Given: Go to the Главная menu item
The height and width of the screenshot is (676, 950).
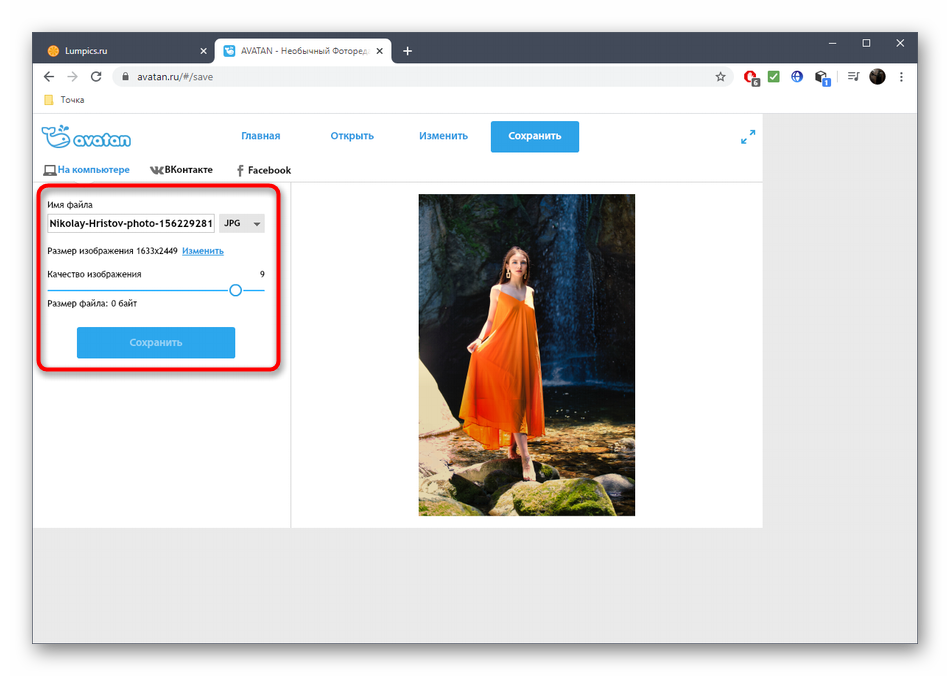Looking at the screenshot, I should [x=260, y=136].
